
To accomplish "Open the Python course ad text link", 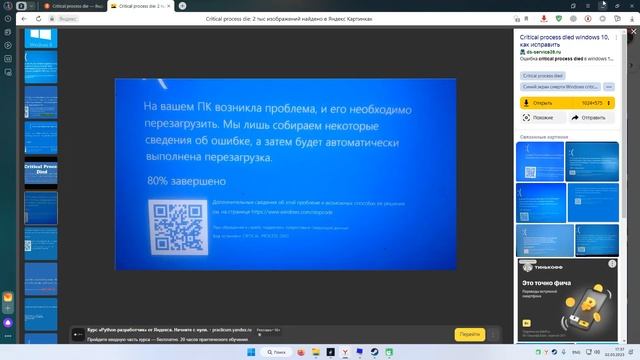I will (x=169, y=330).
